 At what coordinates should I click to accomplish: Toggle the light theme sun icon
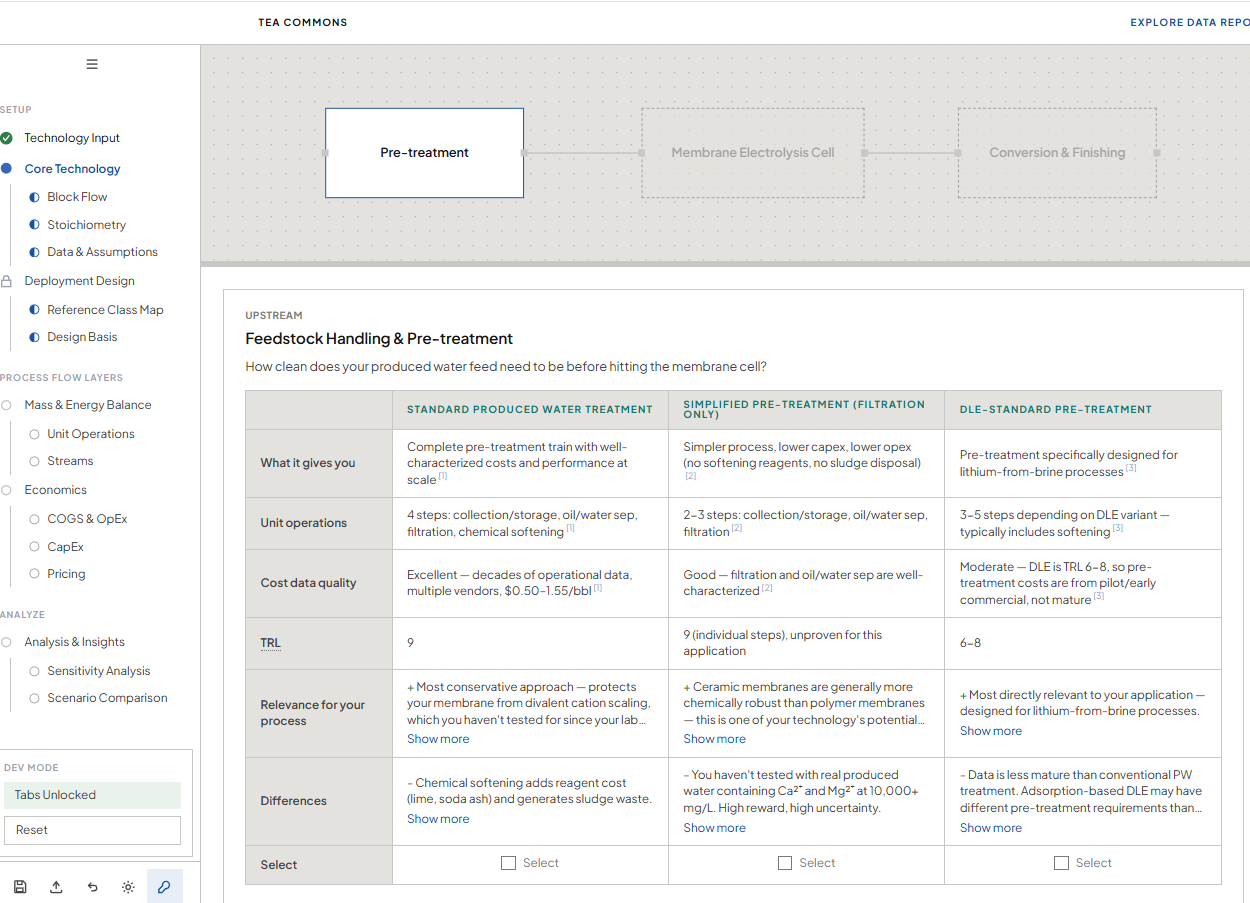pos(128,887)
